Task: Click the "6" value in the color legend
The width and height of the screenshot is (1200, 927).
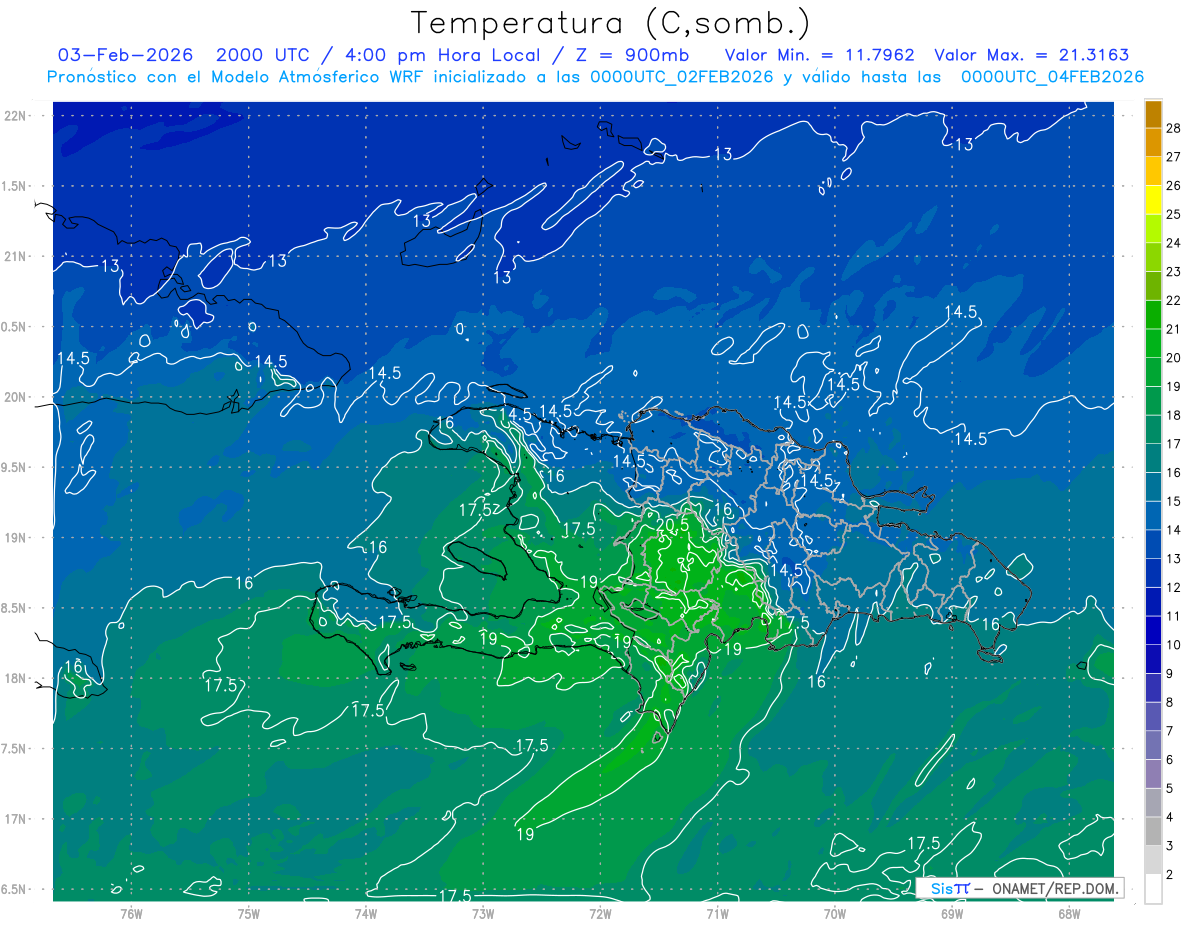Action: pyautogui.click(x=1171, y=760)
